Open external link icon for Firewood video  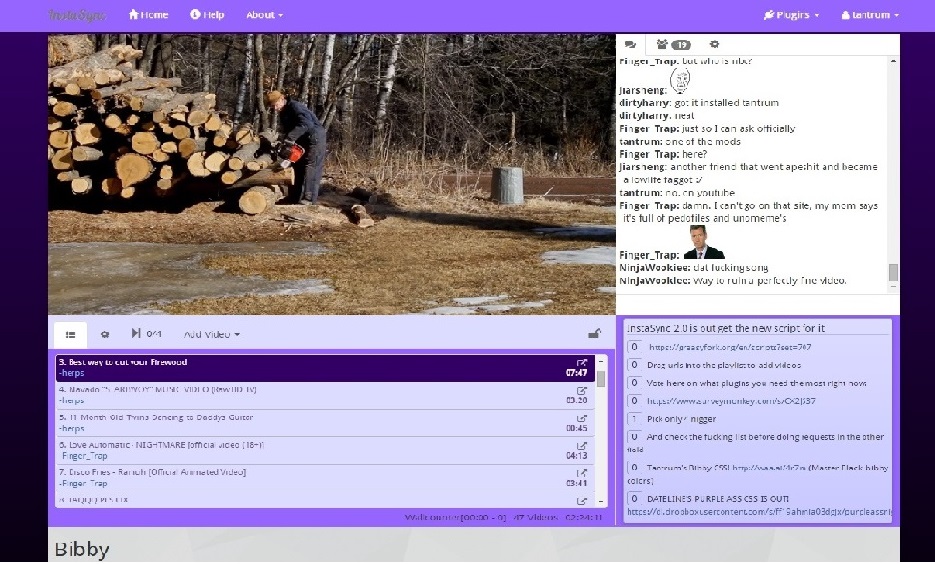[x=582, y=362]
